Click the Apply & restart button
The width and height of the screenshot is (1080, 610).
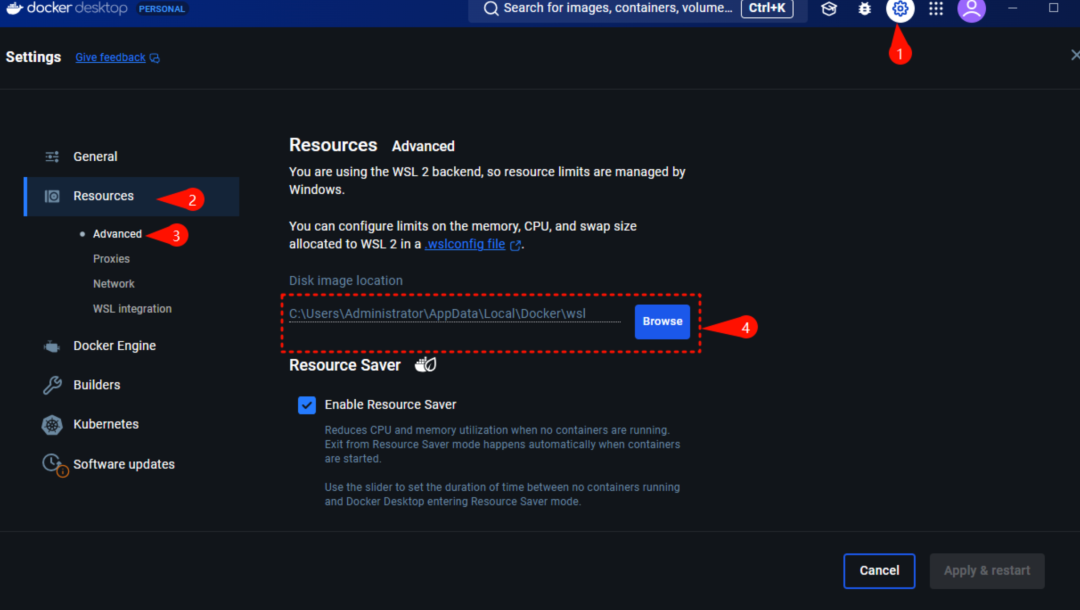[987, 571]
